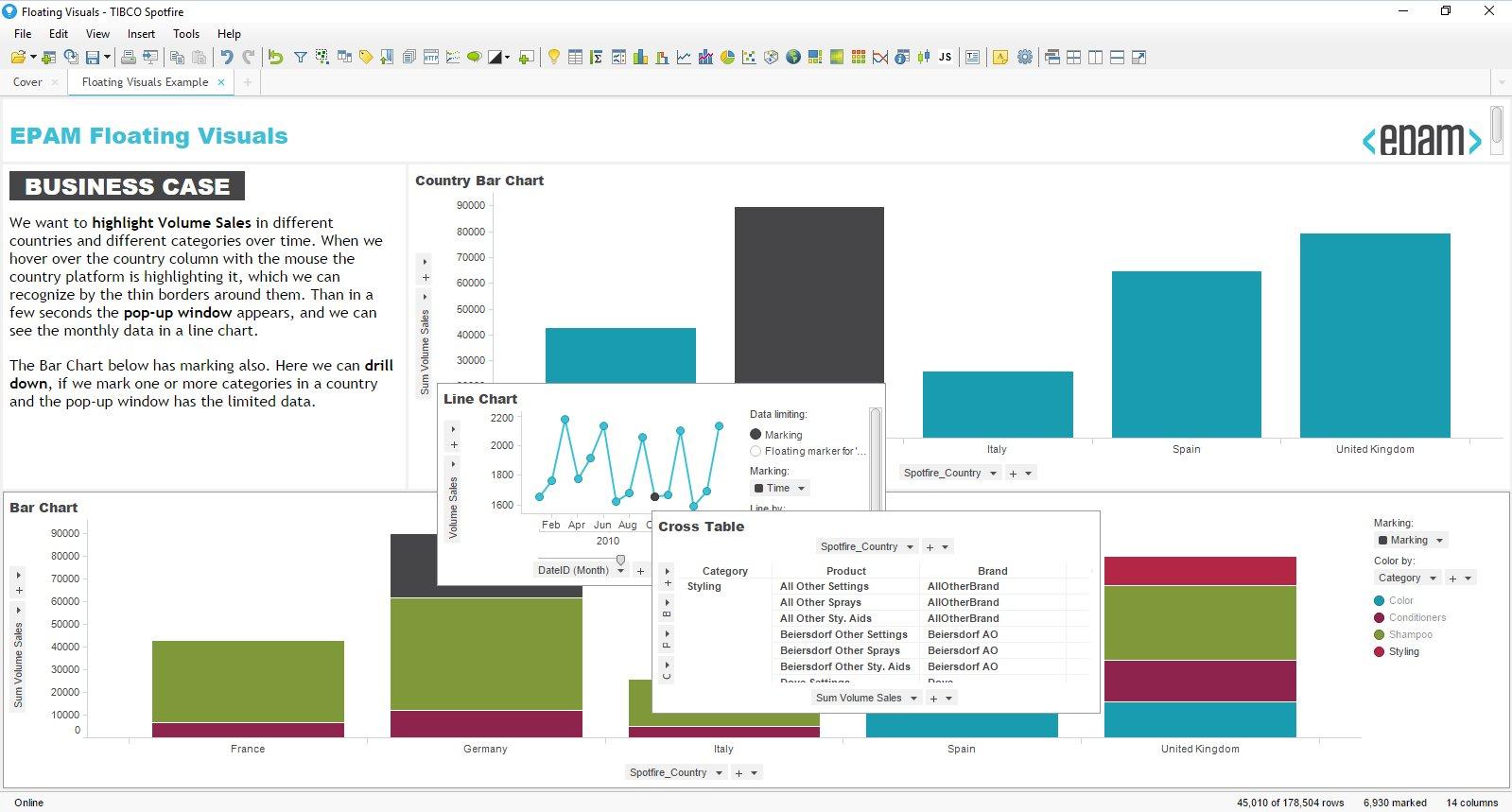Click the DateID month slider handle
Viewport: 1512px width, 812px height.
(x=620, y=560)
